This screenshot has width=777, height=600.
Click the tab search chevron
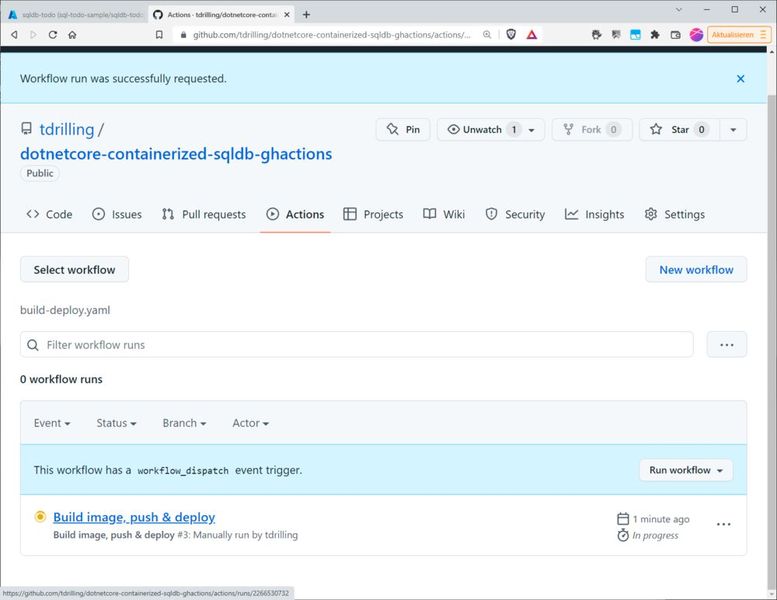tap(679, 9)
